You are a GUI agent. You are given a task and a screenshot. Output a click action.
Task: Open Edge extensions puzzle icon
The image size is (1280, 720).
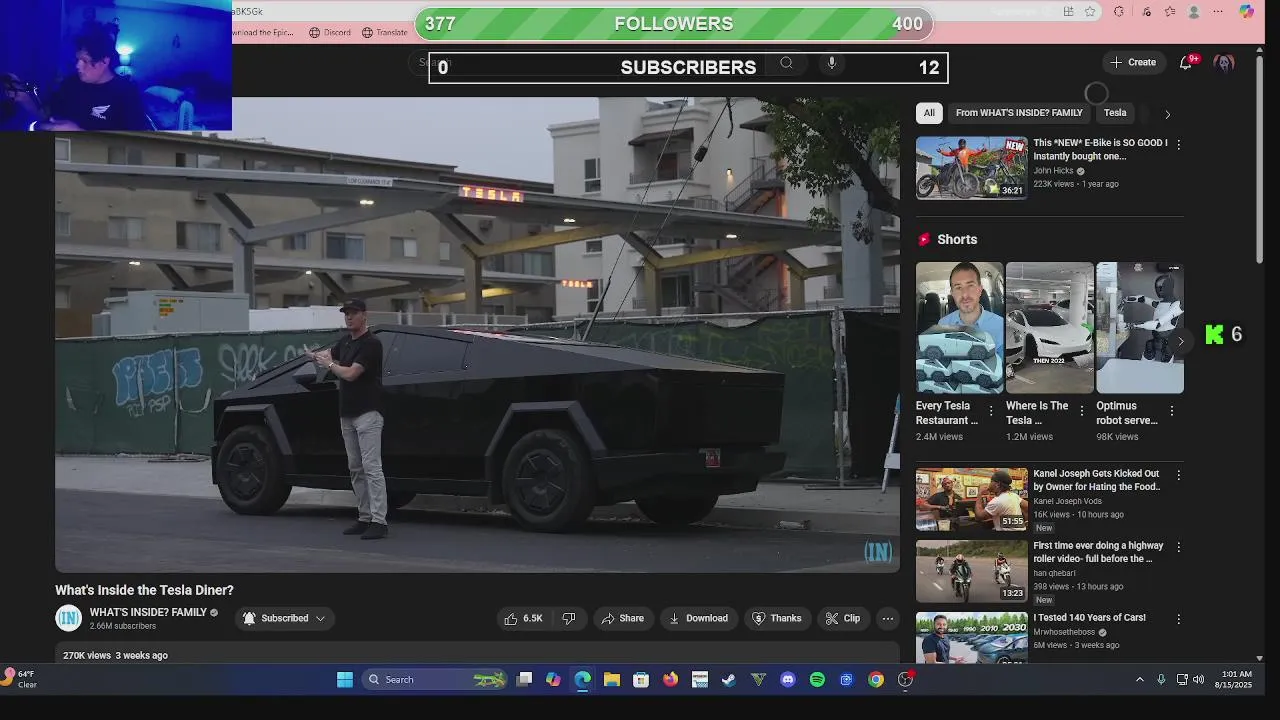pyautogui.click(x=1119, y=12)
